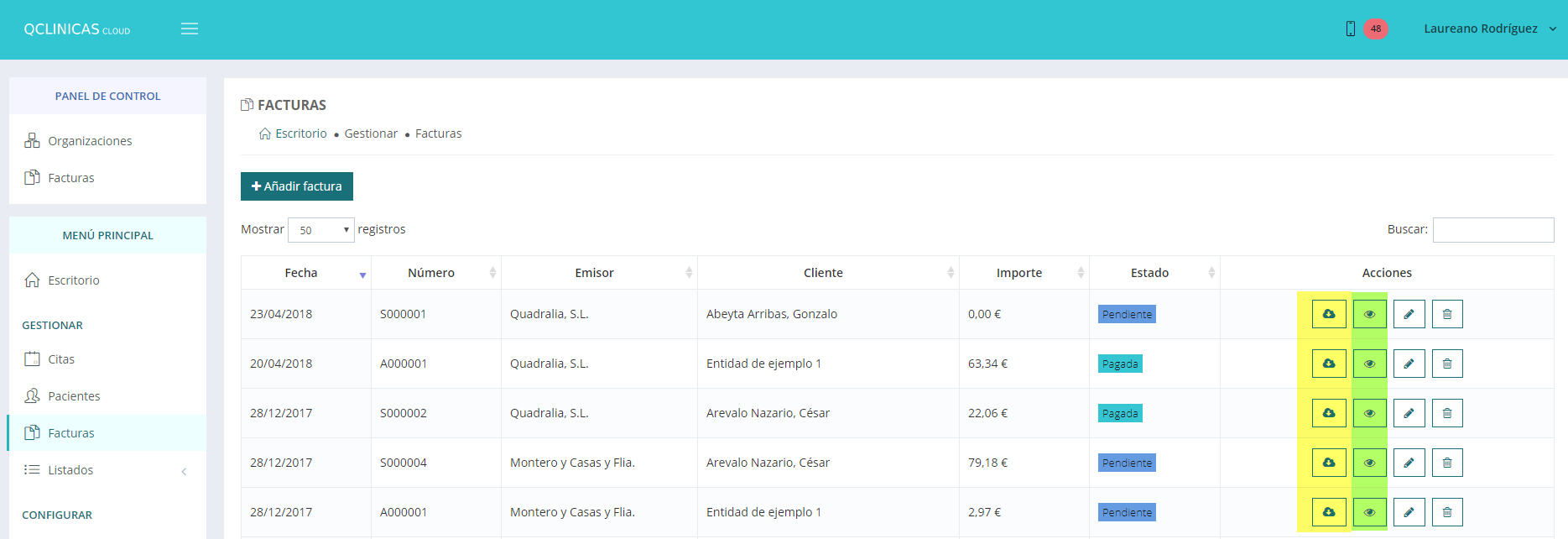View invoice S000001 using eye icon
Viewport: 1568px width, 539px height.
[1369, 314]
